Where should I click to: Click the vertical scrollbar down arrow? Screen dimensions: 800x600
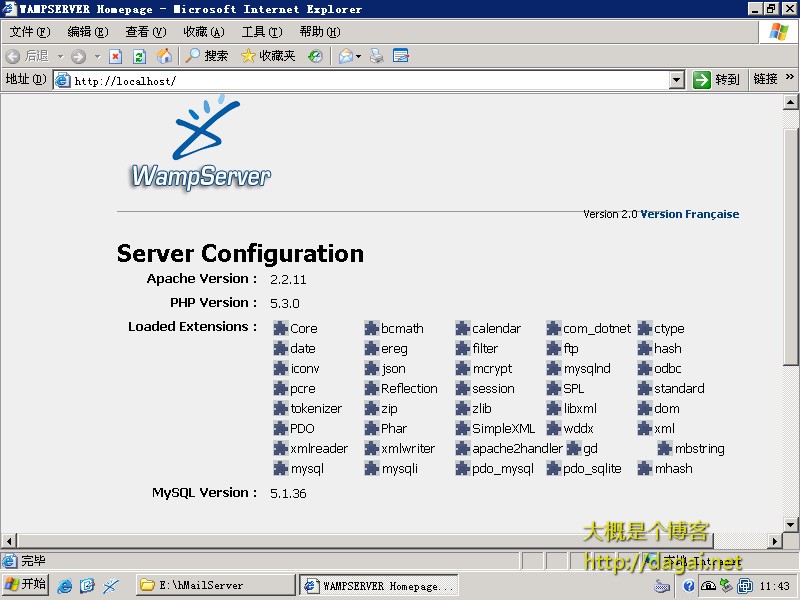(x=790, y=524)
